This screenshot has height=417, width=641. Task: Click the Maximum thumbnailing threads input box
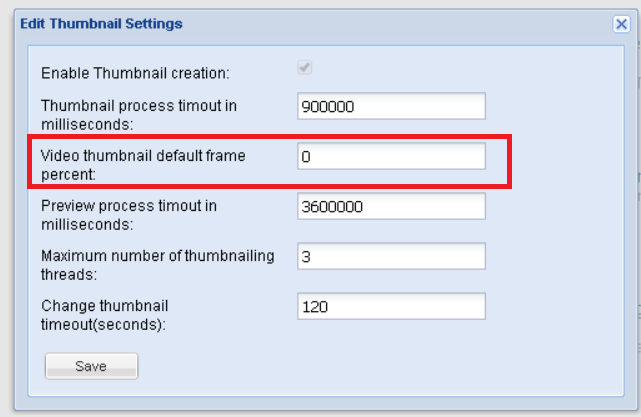(x=391, y=256)
